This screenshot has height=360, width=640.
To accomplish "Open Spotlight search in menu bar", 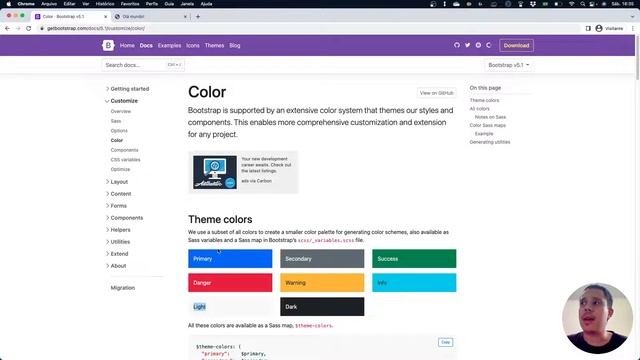I will (x=582, y=4).
